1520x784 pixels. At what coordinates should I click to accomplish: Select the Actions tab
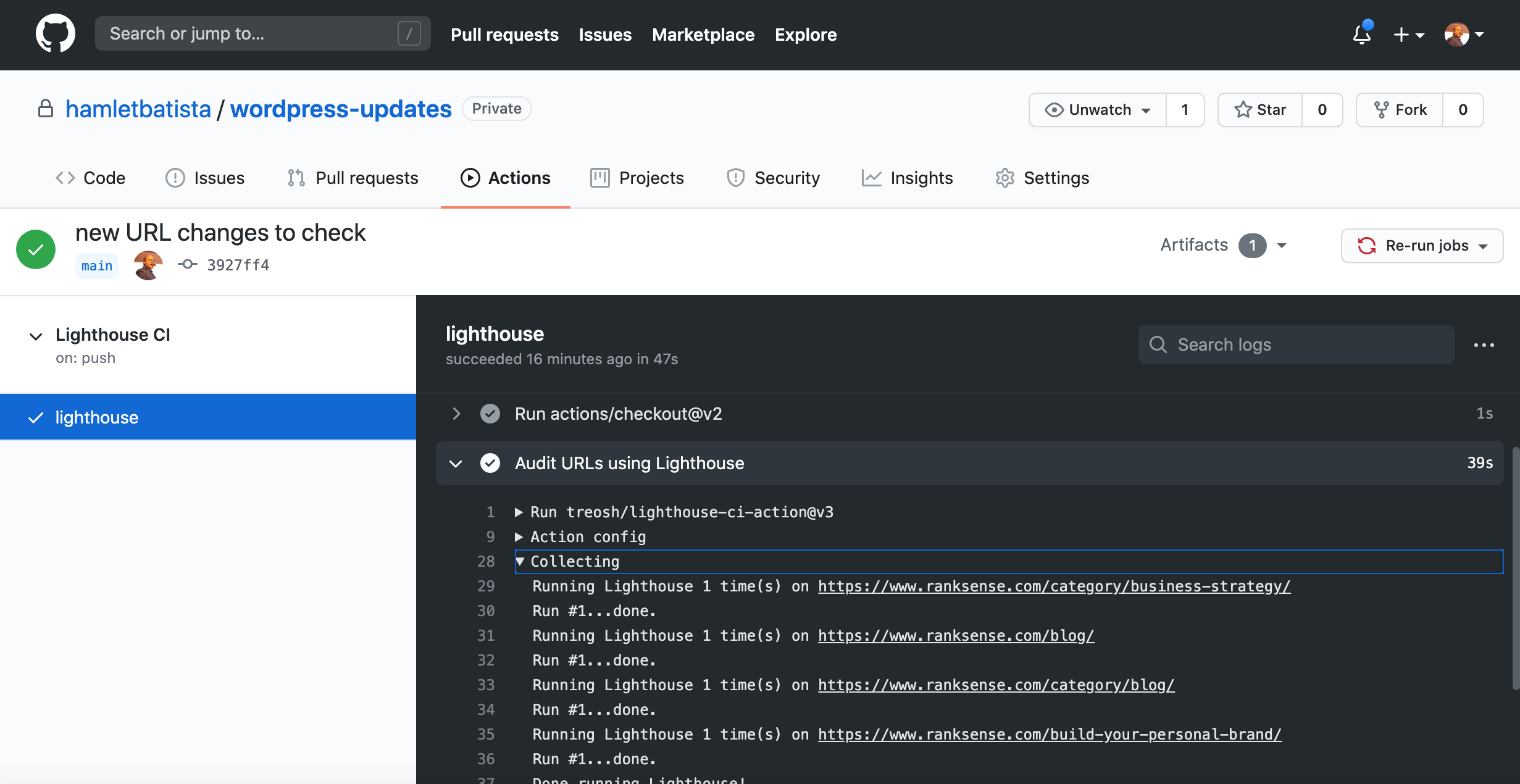(505, 178)
